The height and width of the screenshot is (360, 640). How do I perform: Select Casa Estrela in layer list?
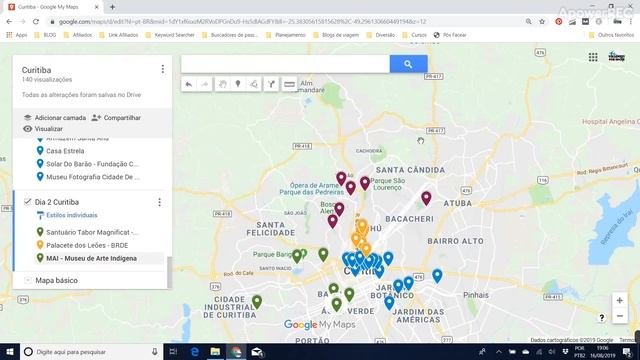pos(65,151)
